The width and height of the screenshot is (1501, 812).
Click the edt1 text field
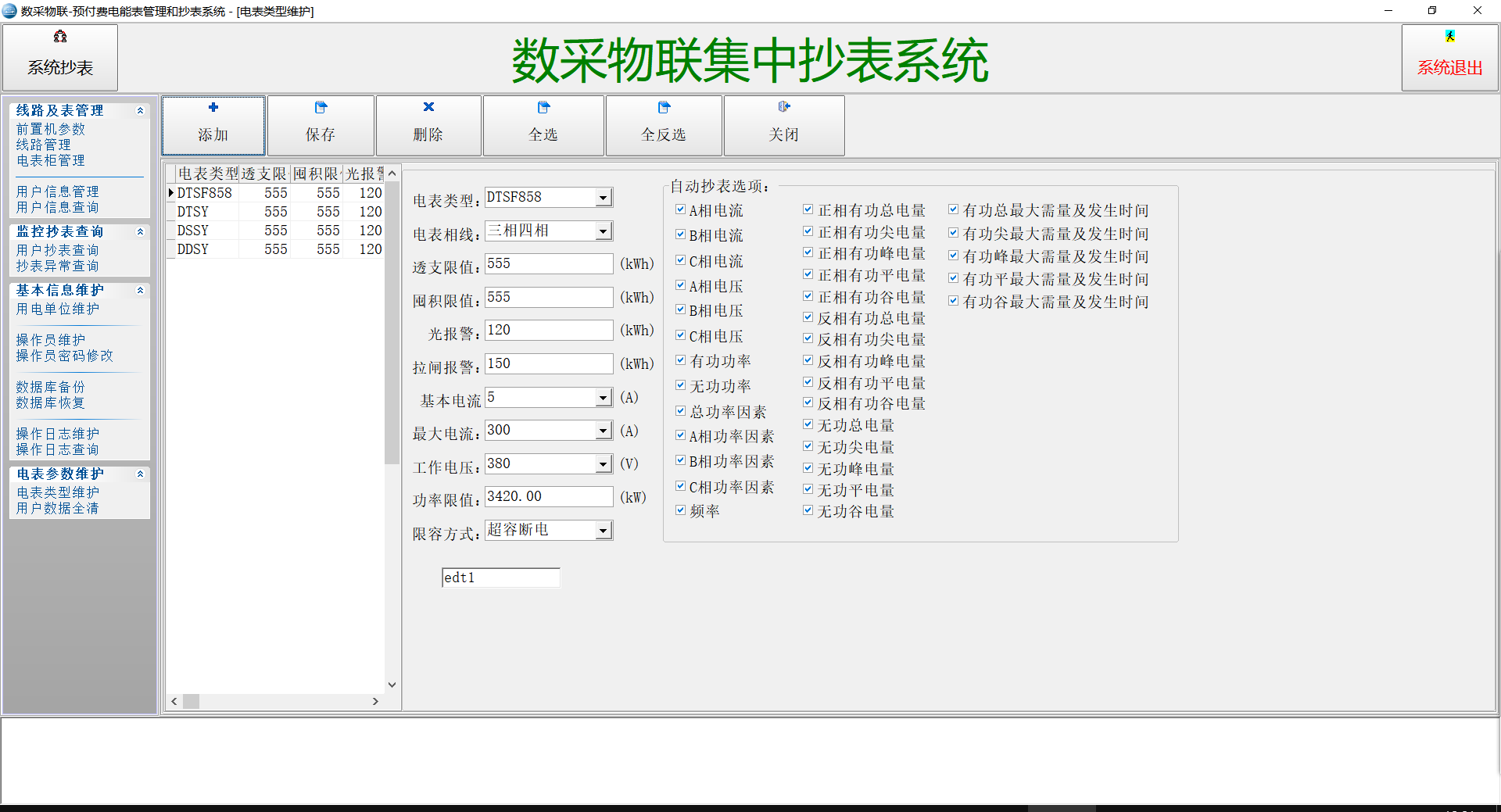[501, 578]
